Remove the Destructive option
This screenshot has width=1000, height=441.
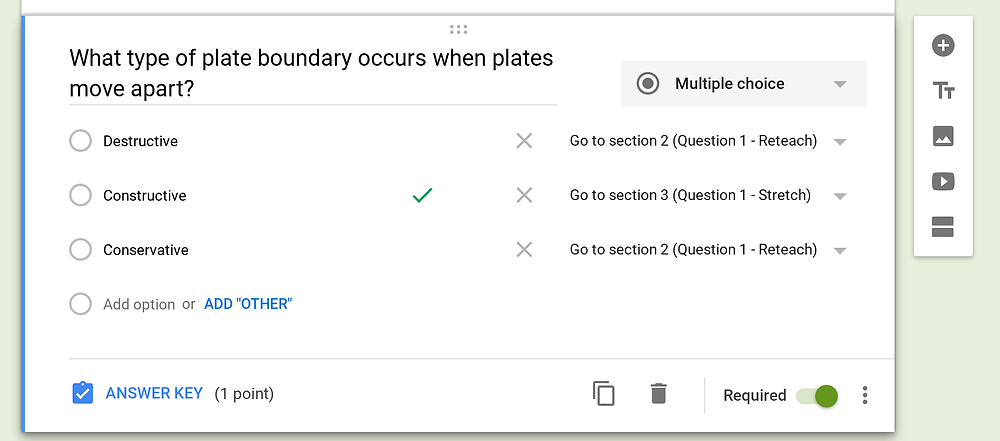524,141
